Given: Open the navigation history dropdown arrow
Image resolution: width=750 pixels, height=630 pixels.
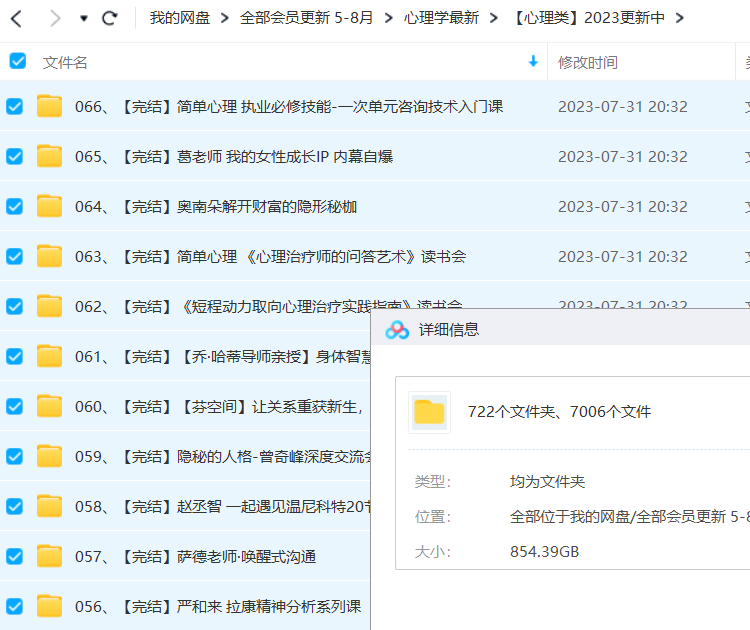Looking at the screenshot, I should pos(83,18).
